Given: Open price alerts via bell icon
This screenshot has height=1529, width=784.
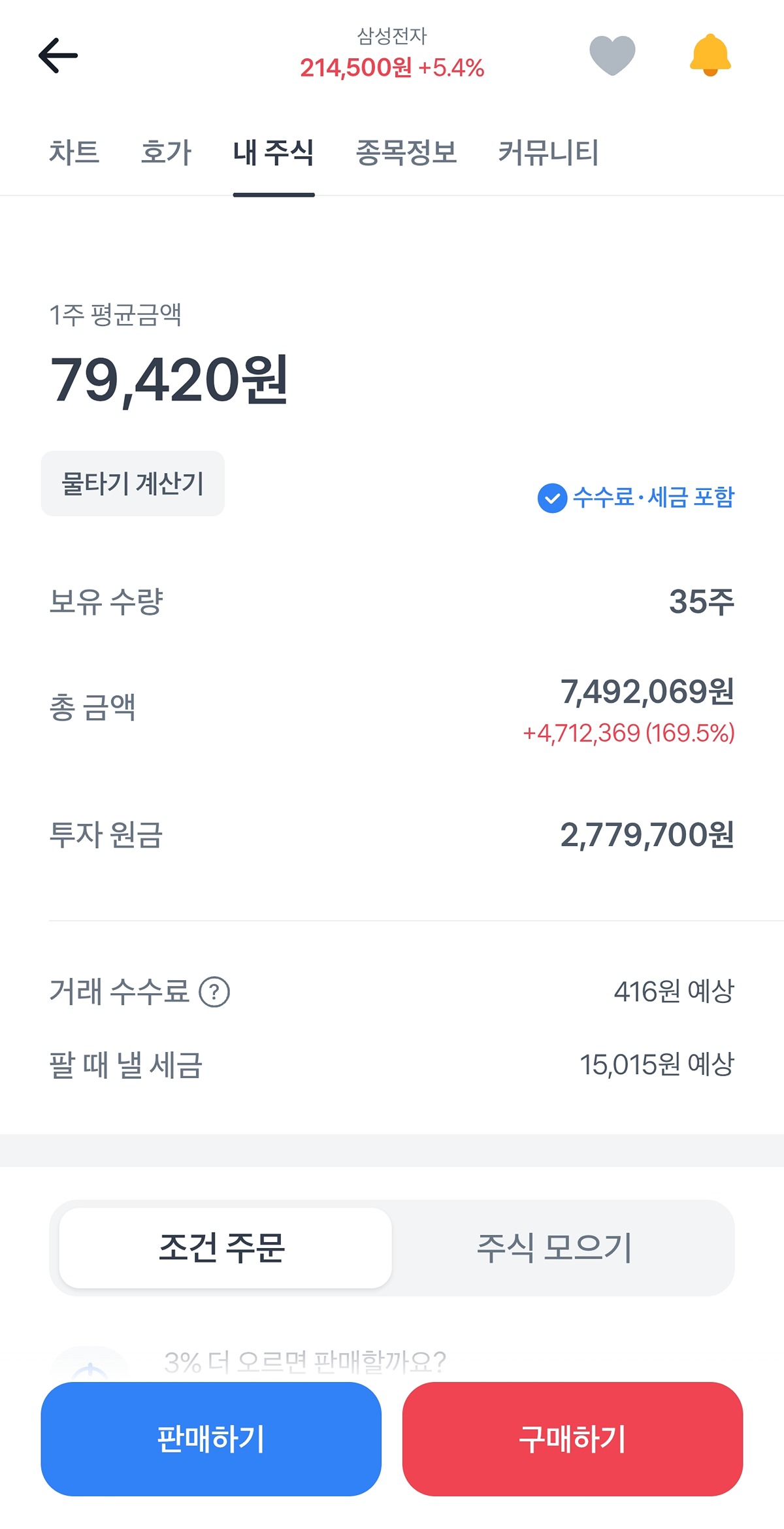Looking at the screenshot, I should [710, 55].
